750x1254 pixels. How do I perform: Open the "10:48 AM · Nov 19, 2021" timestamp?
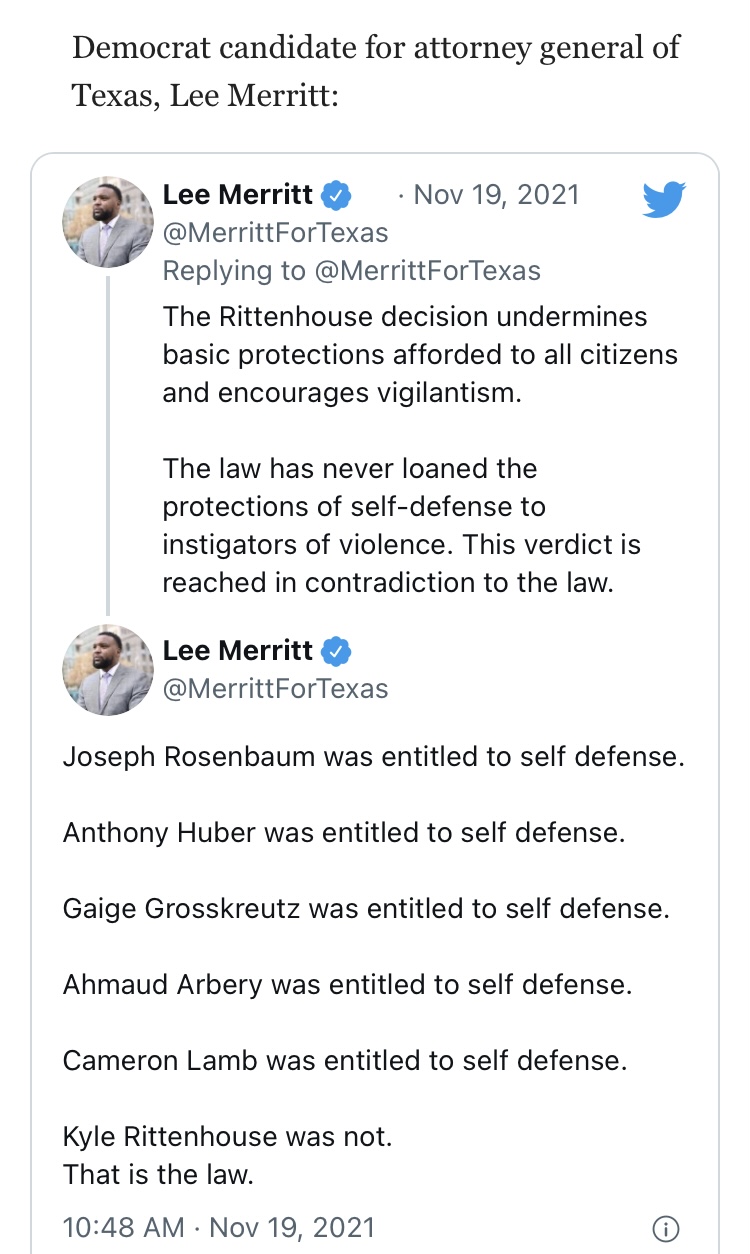click(219, 1227)
